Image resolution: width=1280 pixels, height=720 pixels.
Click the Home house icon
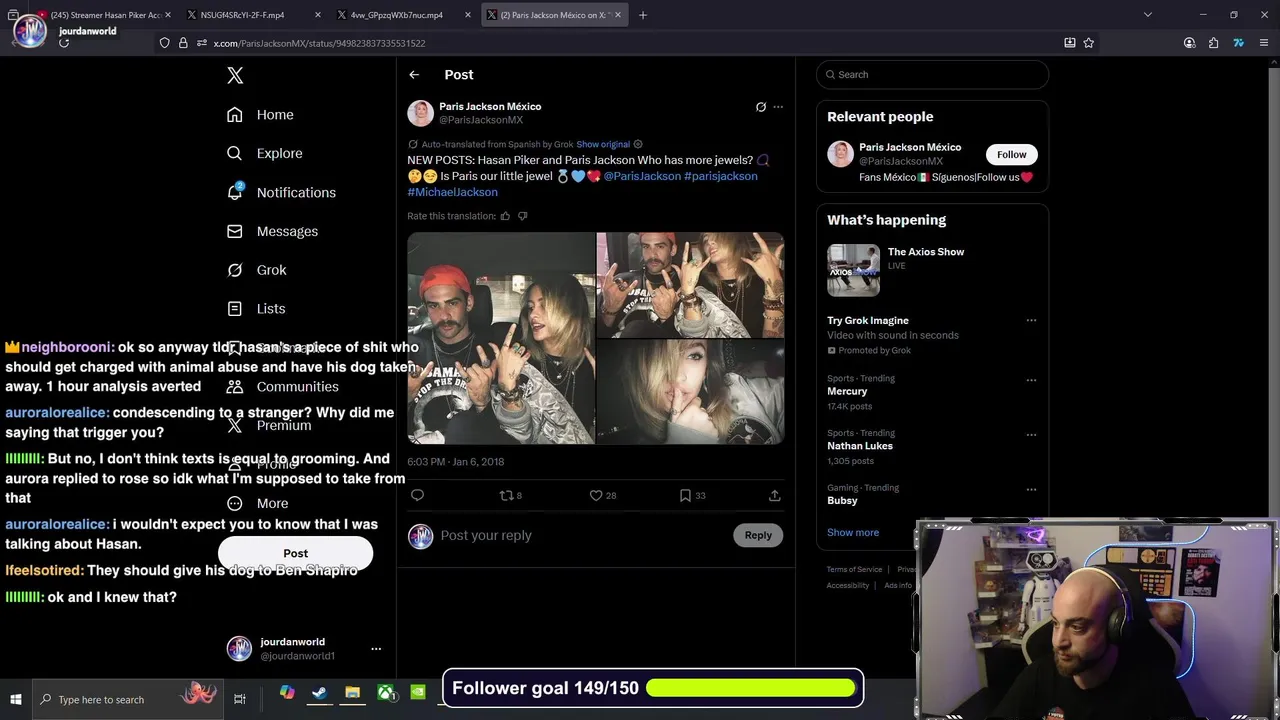point(235,115)
